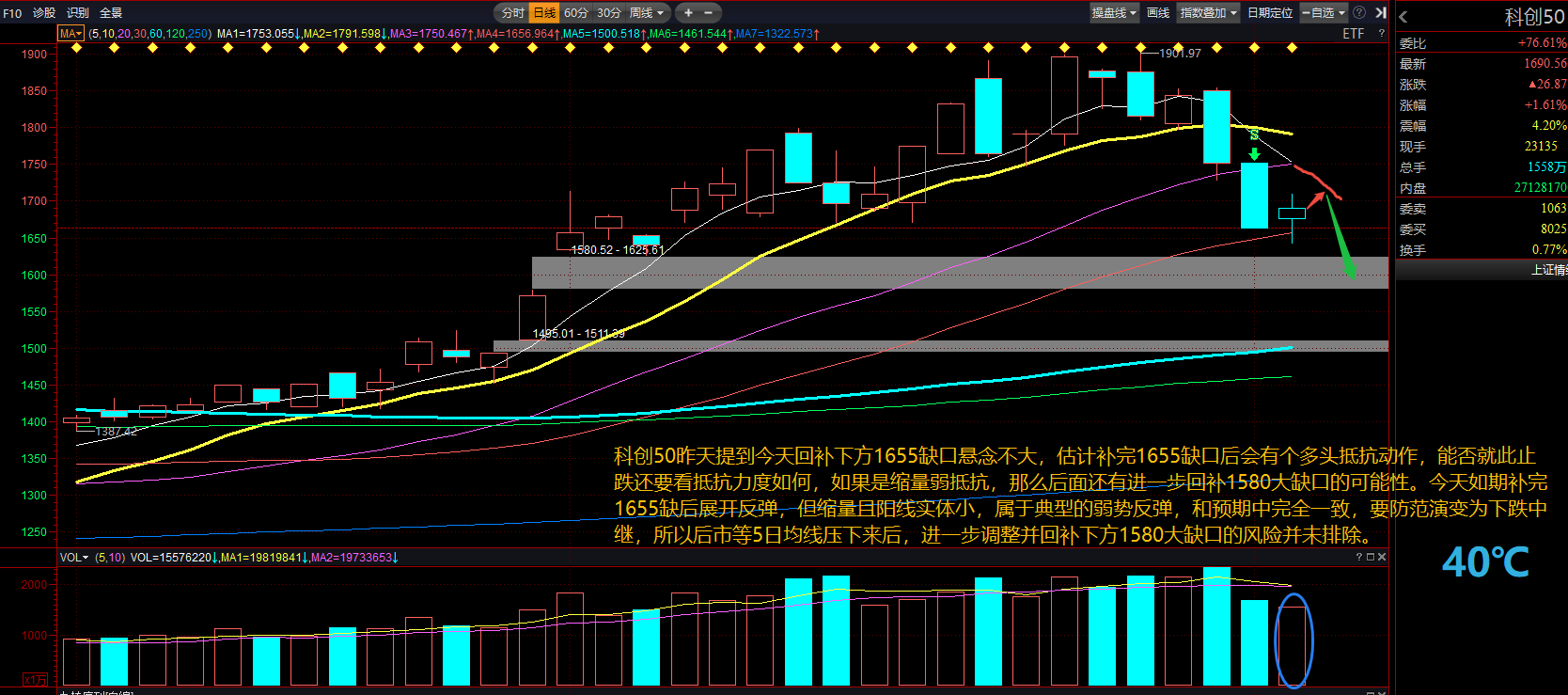This screenshot has width=1568, height=695.
Task: Click the x1万 volume unit label
Action: (x=35, y=679)
